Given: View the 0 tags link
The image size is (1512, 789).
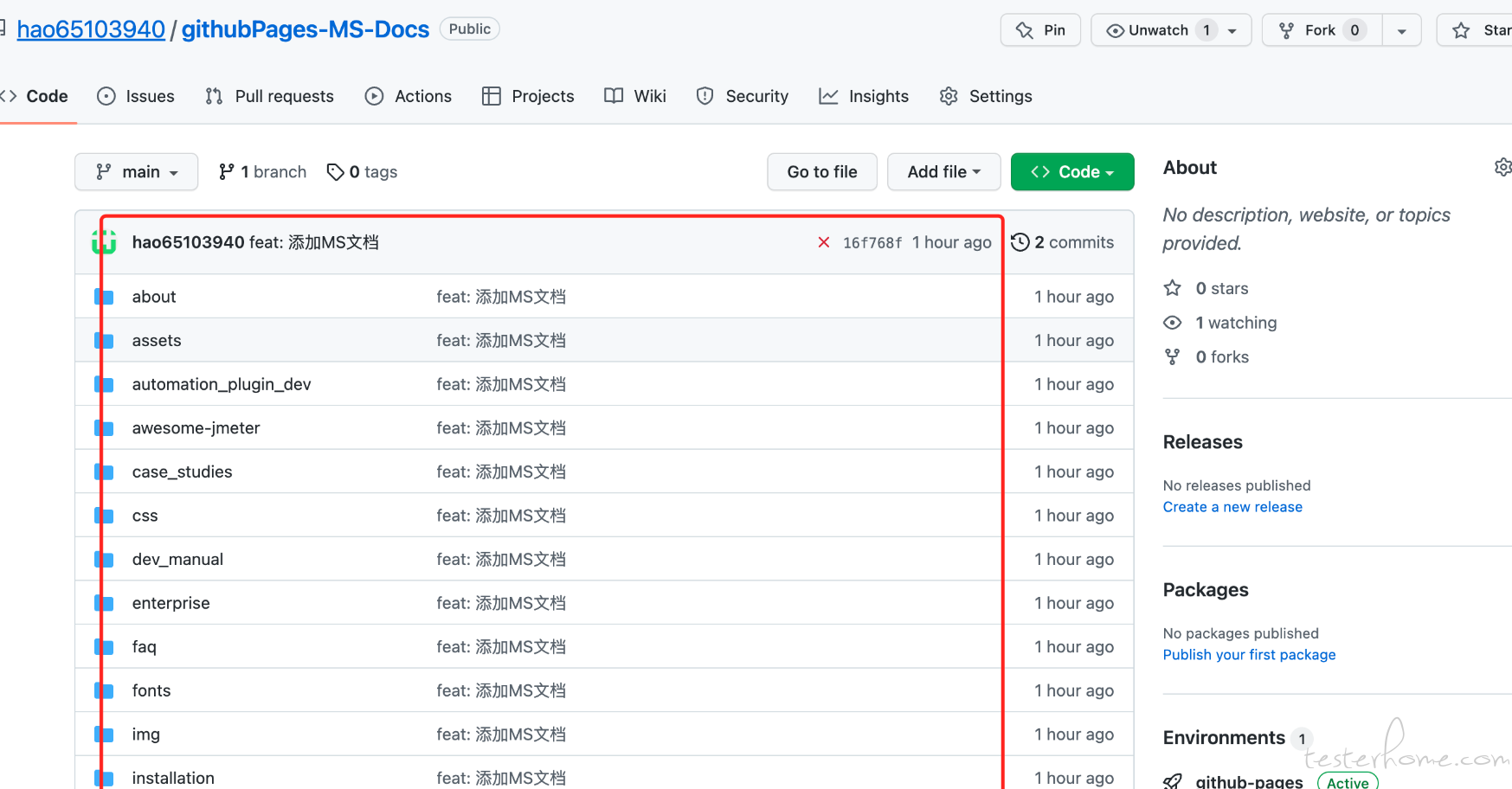Looking at the screenshot, I should click(x=362, y=172).
